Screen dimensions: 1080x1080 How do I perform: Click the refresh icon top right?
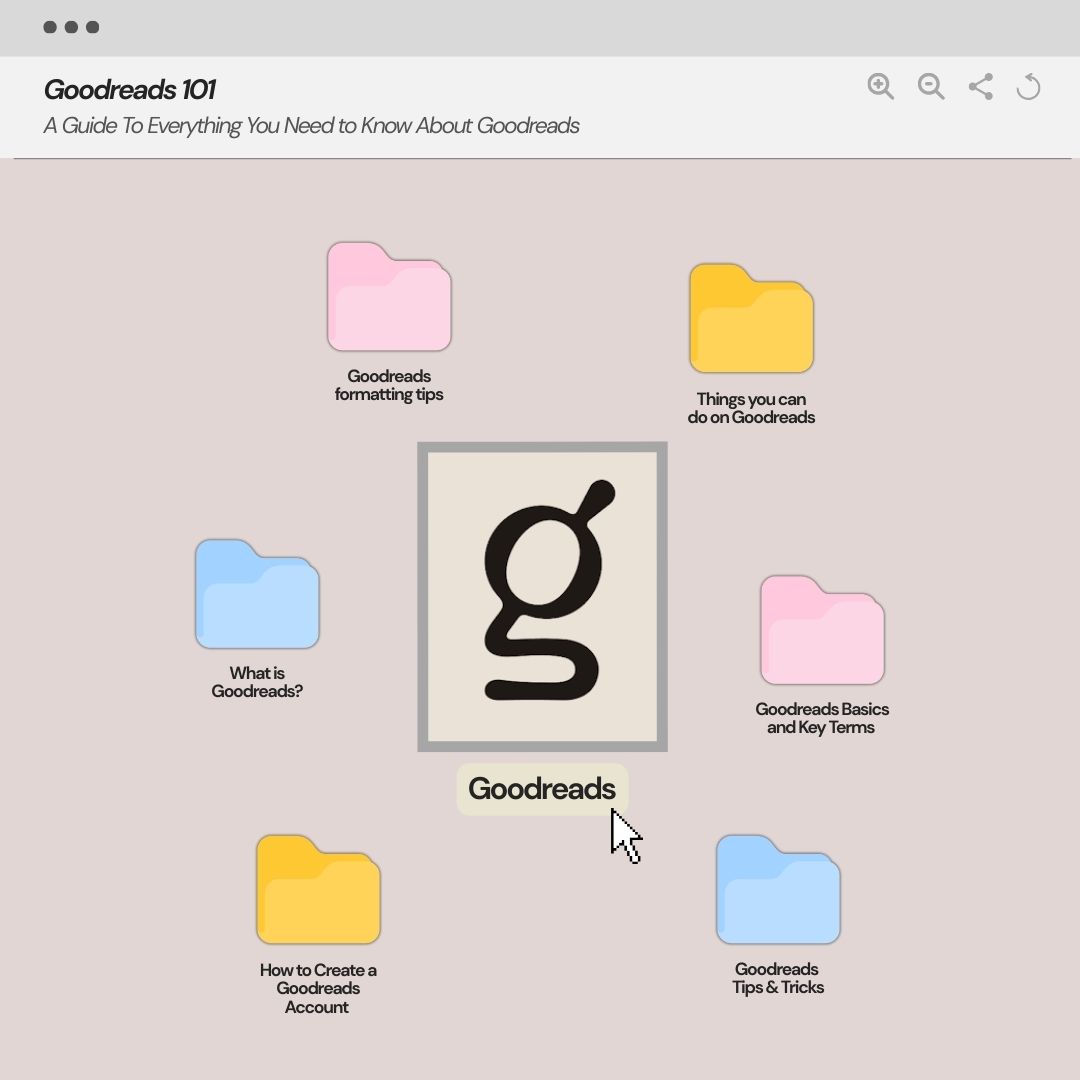(1028, 88)
